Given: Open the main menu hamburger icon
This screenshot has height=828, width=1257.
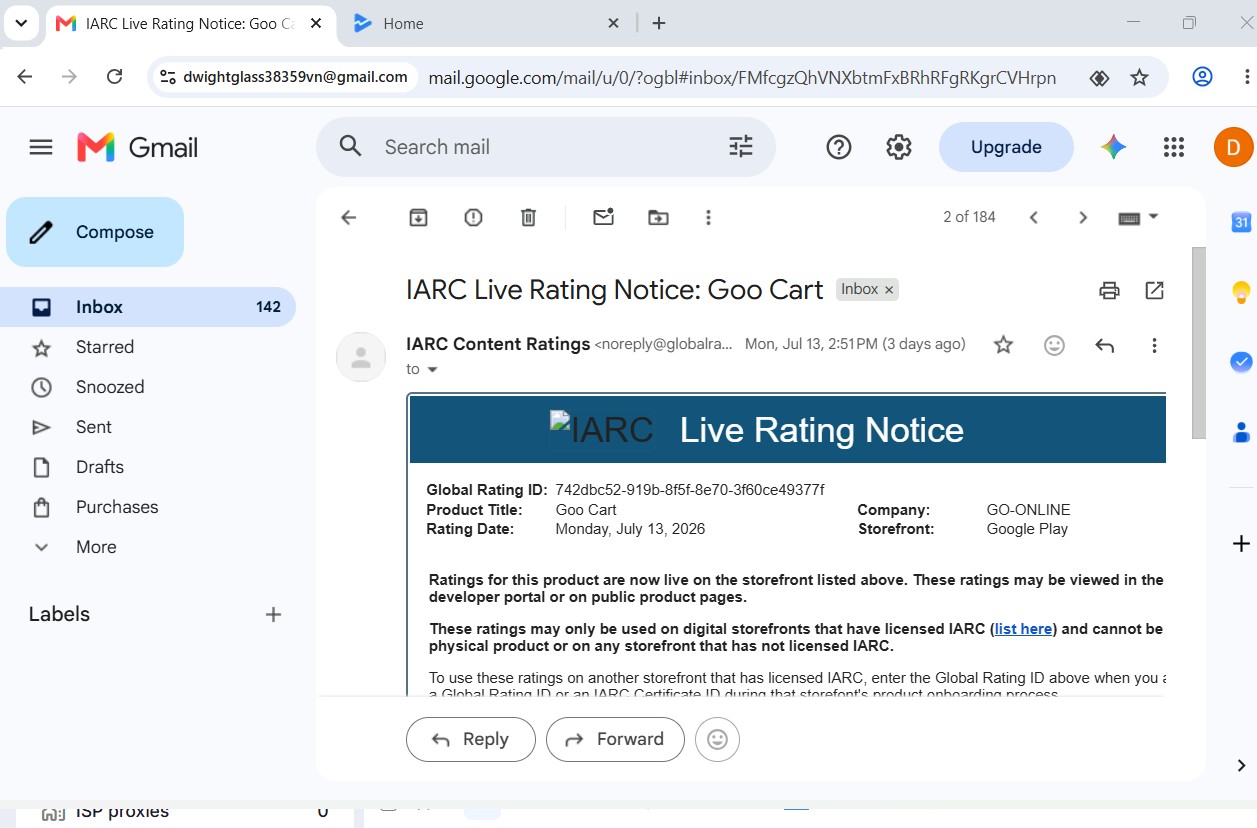Looking at the screenshot, I should pos(41,147).
